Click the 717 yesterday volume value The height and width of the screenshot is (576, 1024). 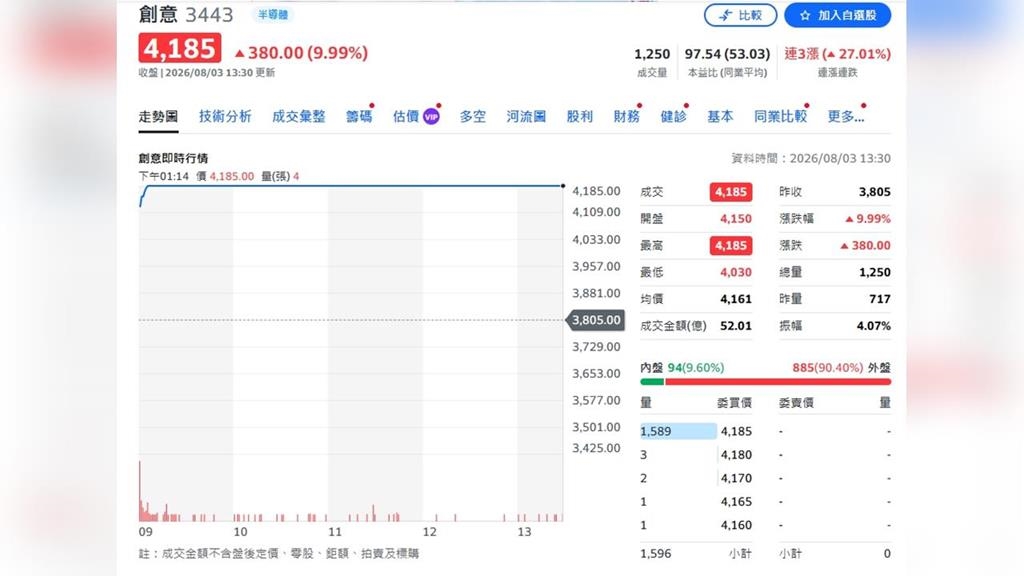880,299
